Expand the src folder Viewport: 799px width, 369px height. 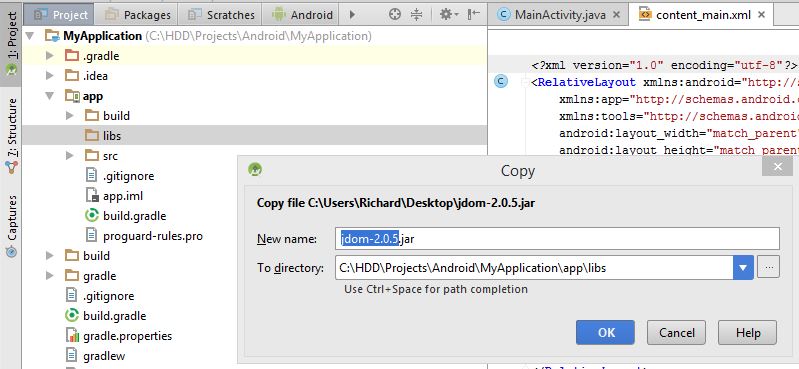(x=70, y=155)
